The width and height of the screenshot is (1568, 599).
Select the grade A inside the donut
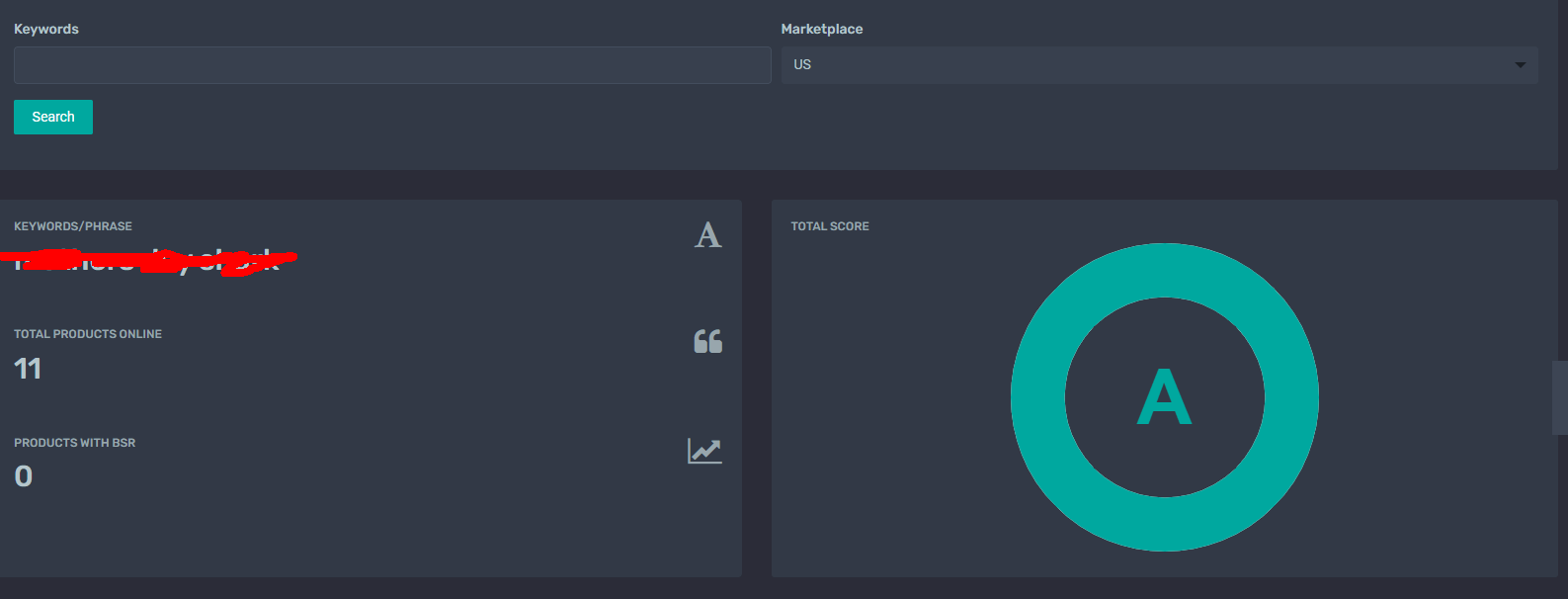(x=1164, y=397)
